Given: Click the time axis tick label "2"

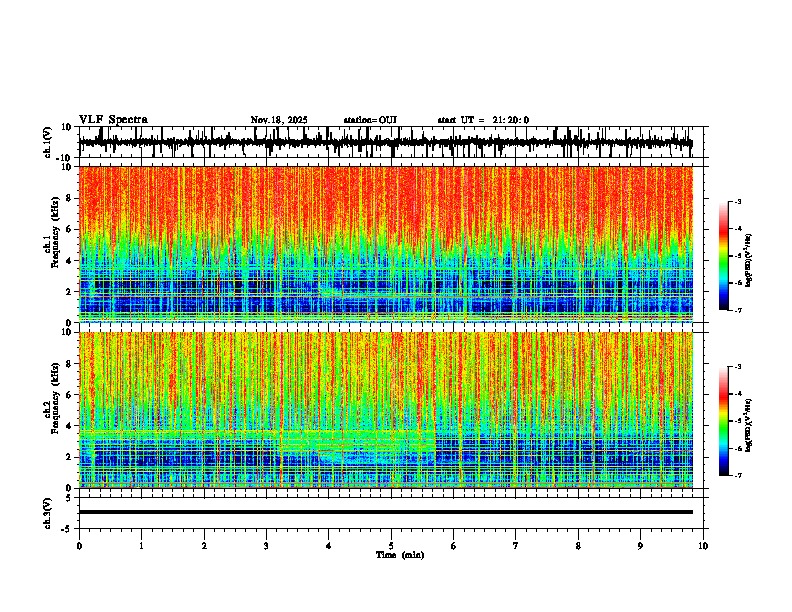Looking at the screenshot, I should click(204, 546).
